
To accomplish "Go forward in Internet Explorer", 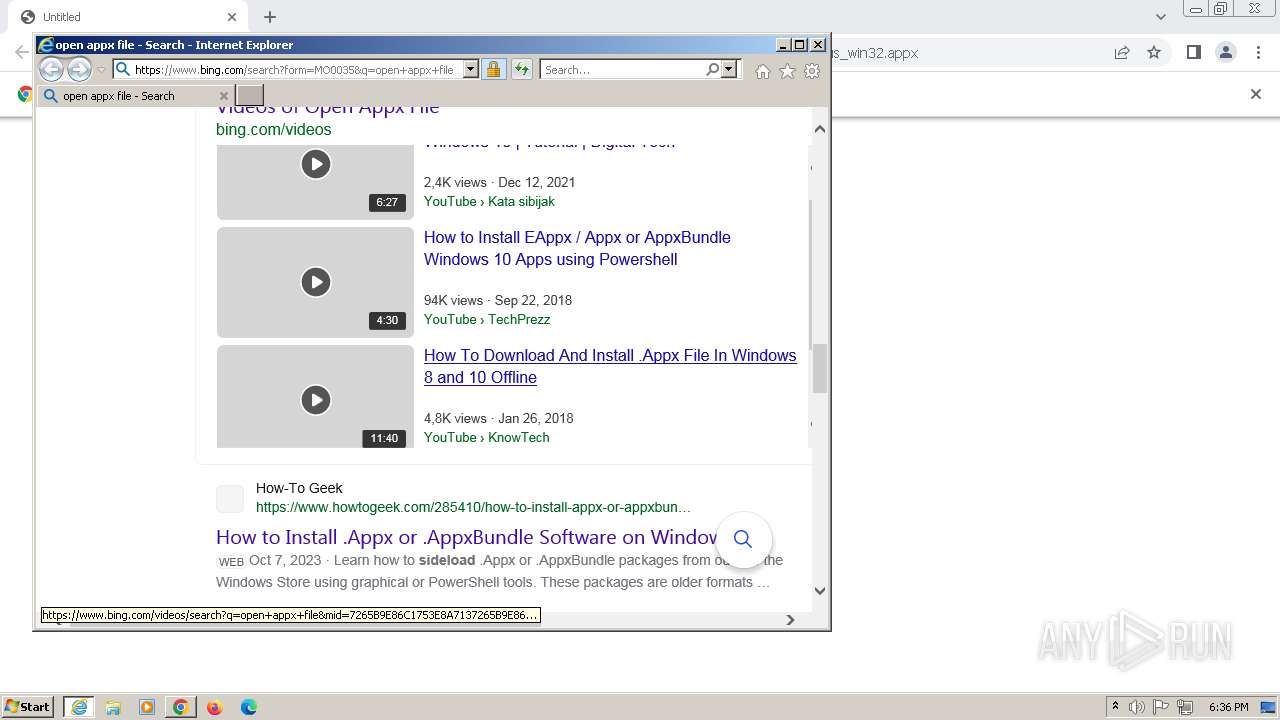I will [79, 70].
